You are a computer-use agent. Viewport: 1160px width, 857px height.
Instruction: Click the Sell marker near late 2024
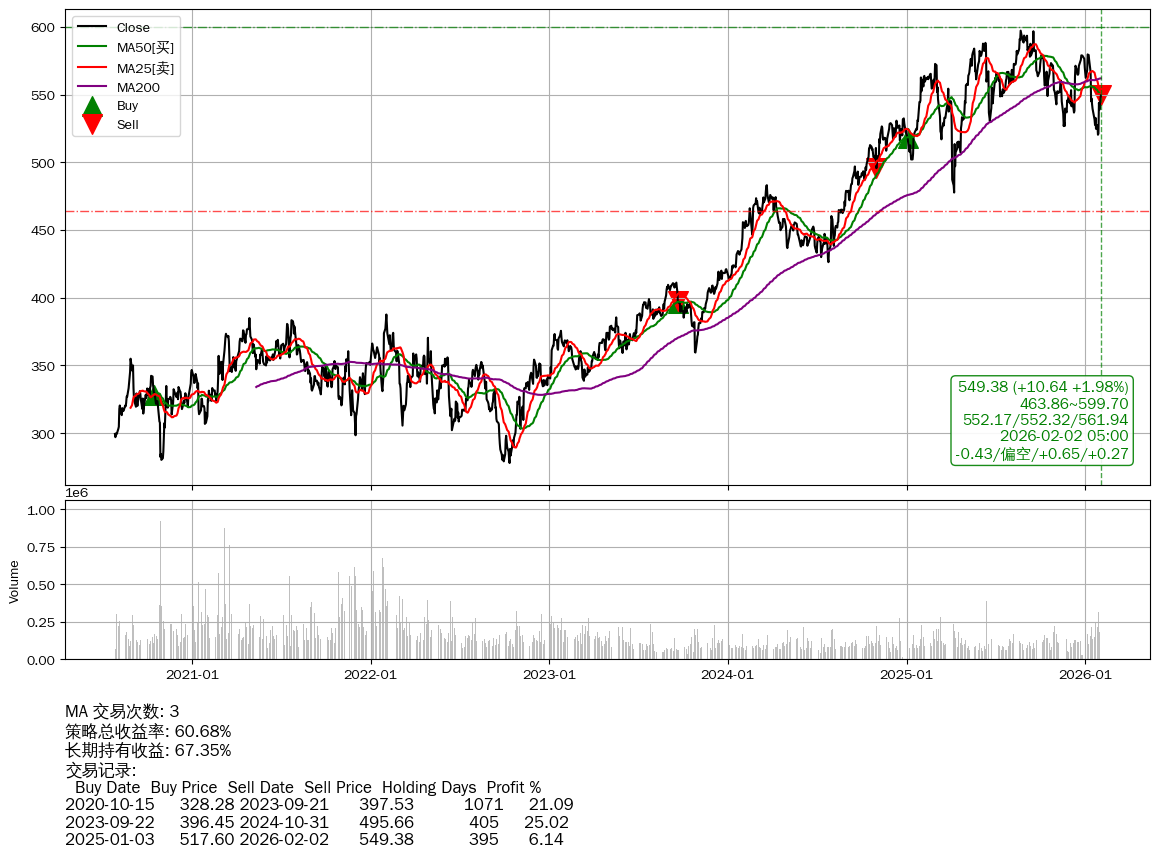point(876,166)
